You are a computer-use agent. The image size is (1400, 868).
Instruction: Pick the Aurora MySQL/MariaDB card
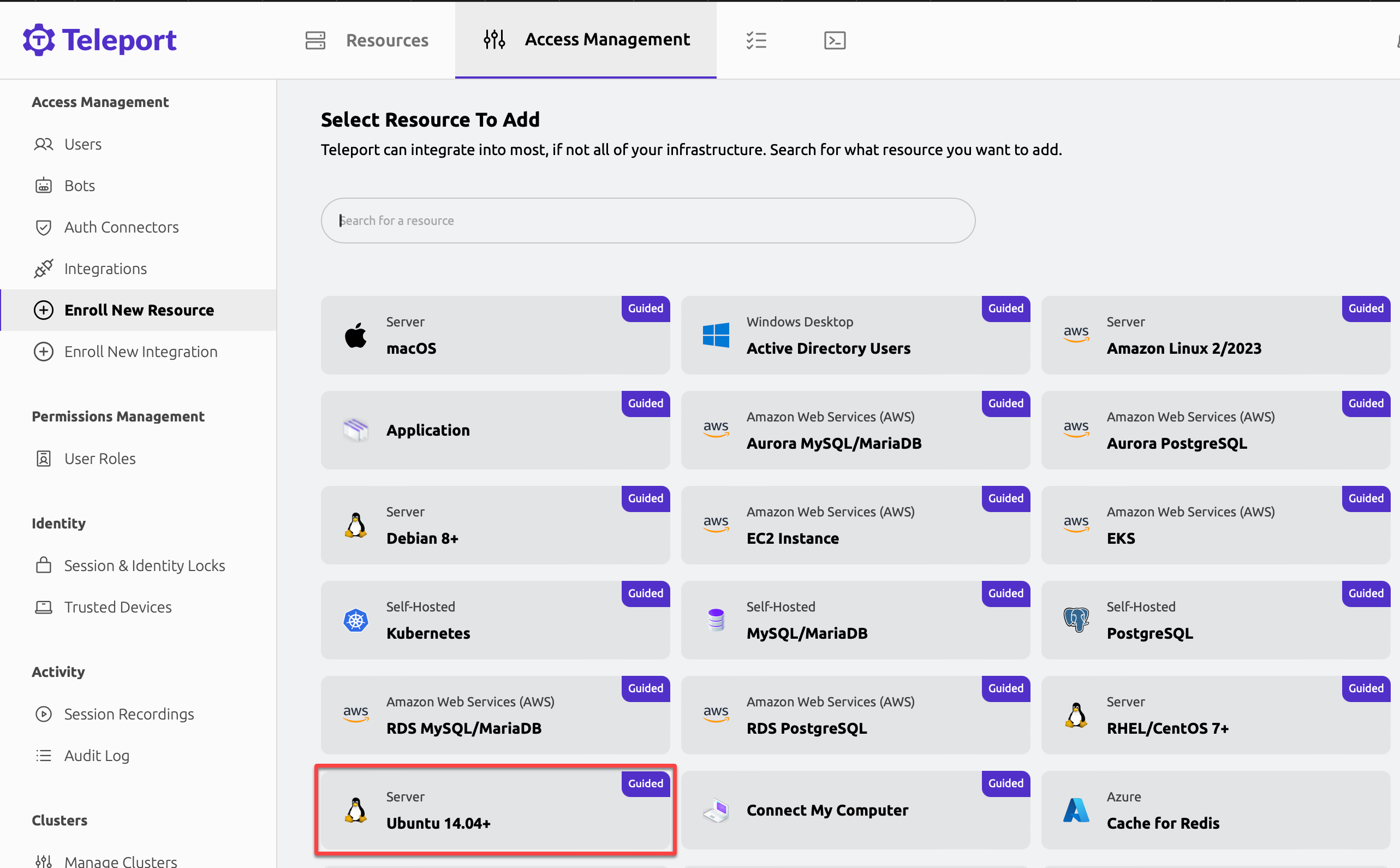[x=856, y=430]
